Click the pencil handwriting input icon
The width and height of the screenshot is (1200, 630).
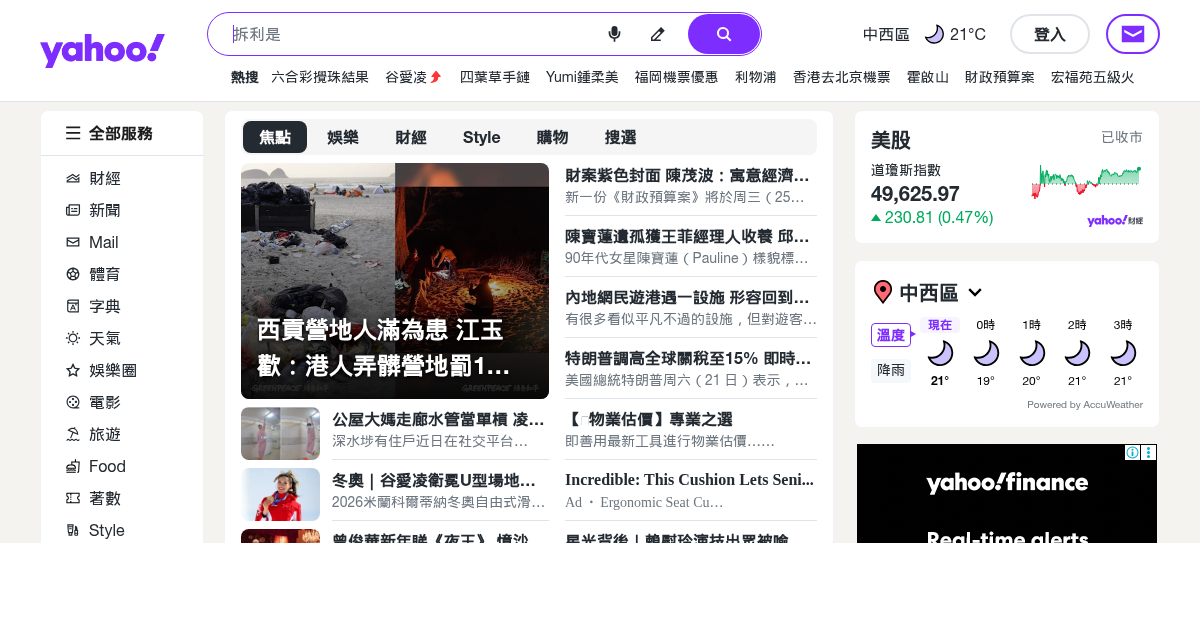click(657, 34)
